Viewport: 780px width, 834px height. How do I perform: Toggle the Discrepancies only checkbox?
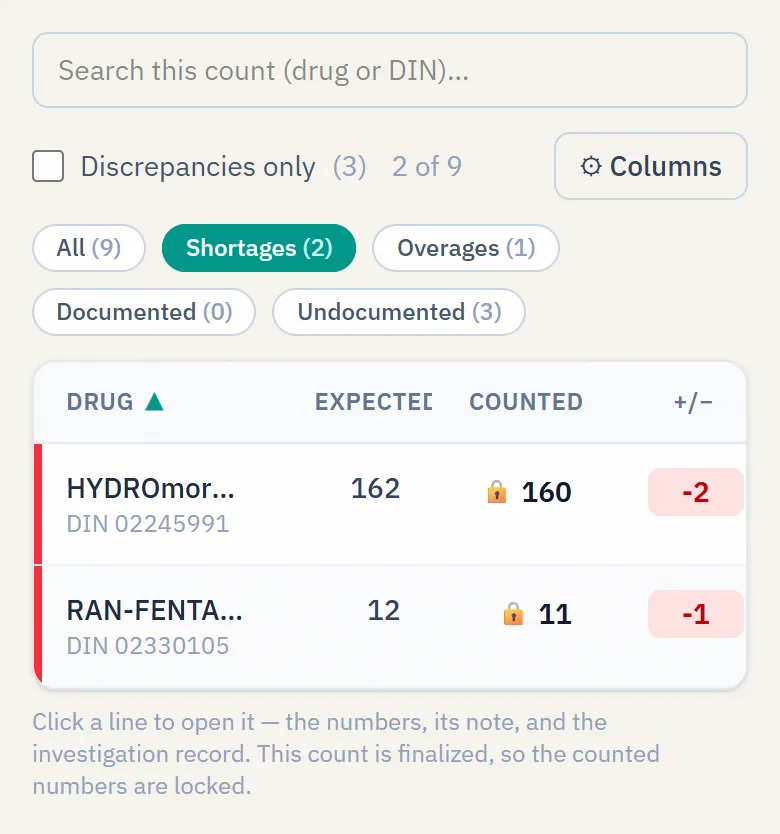[48, 166]
